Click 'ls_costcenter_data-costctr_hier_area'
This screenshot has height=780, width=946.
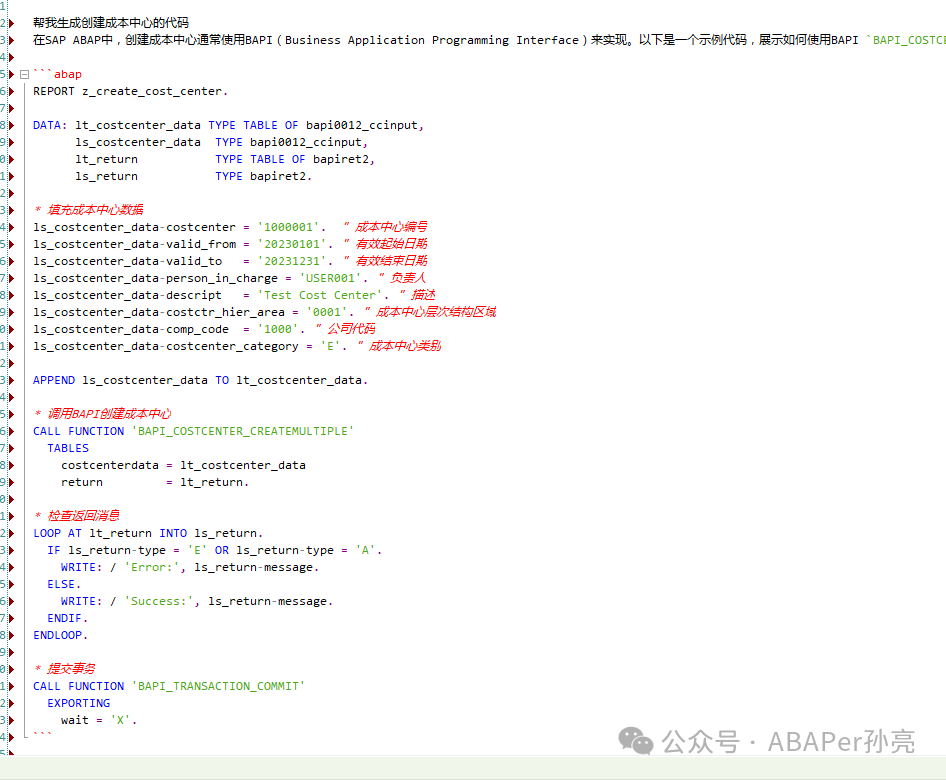(x=159, y=312)
